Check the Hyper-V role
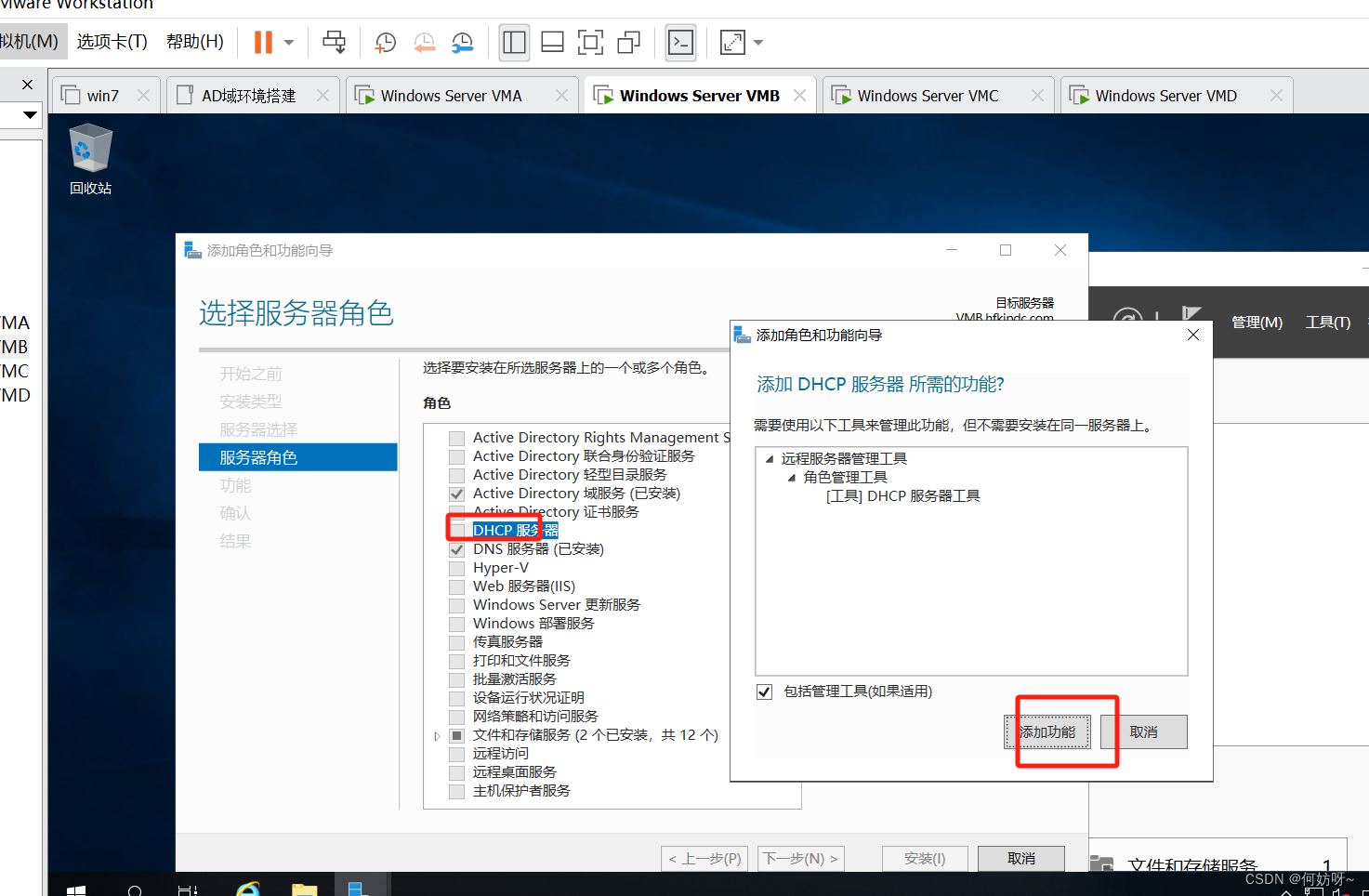The image size is (1369, 896). [x=456, y=568]
